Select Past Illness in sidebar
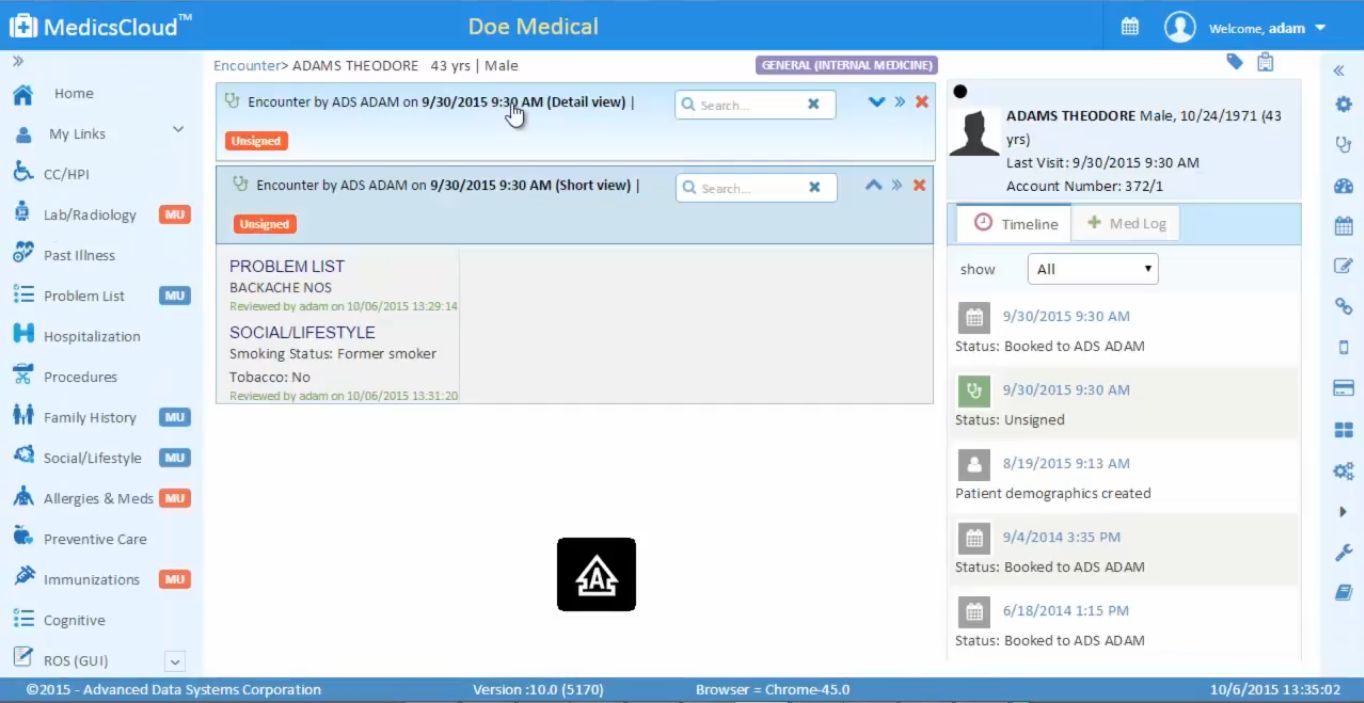Screen dimensions: 1364x703 click(x=79, y=255)
